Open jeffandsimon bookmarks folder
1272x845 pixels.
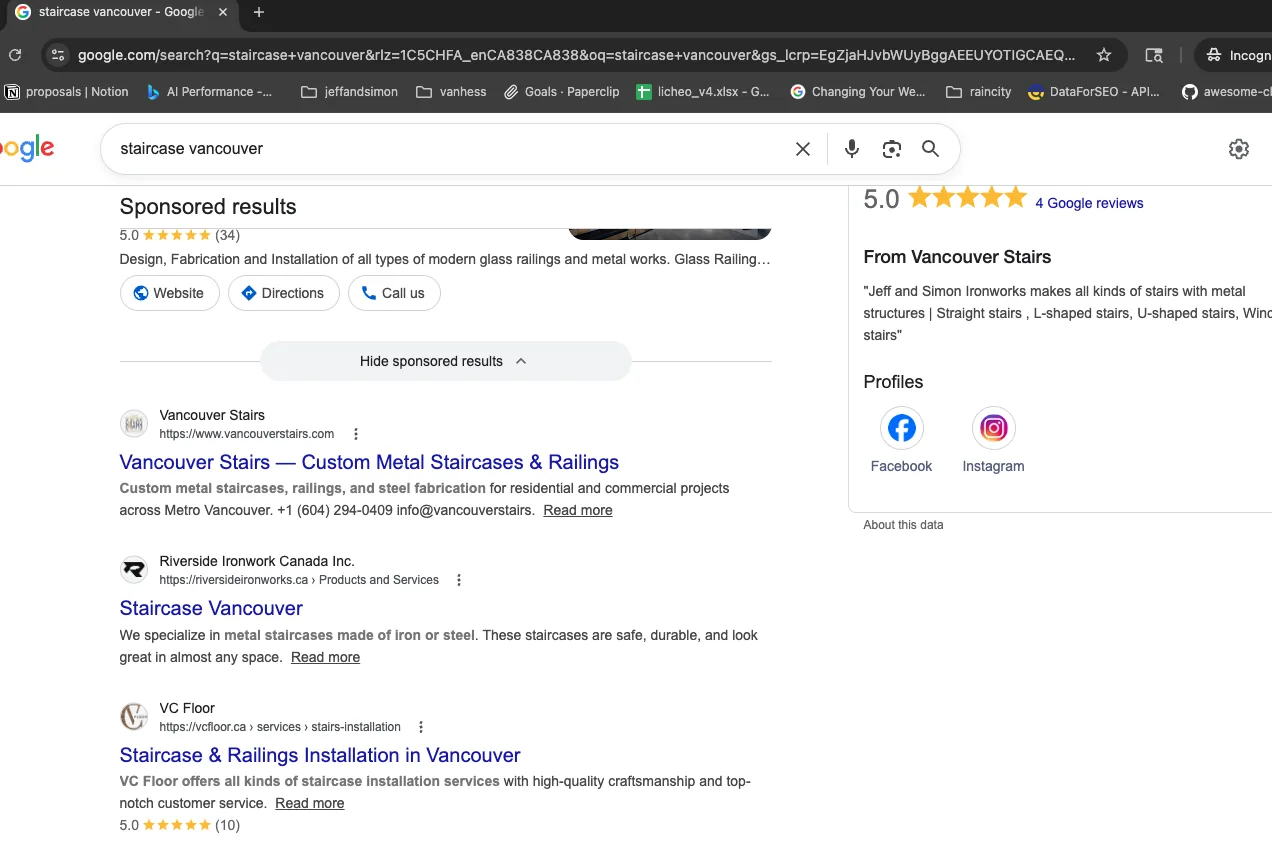tap(349, 91)
